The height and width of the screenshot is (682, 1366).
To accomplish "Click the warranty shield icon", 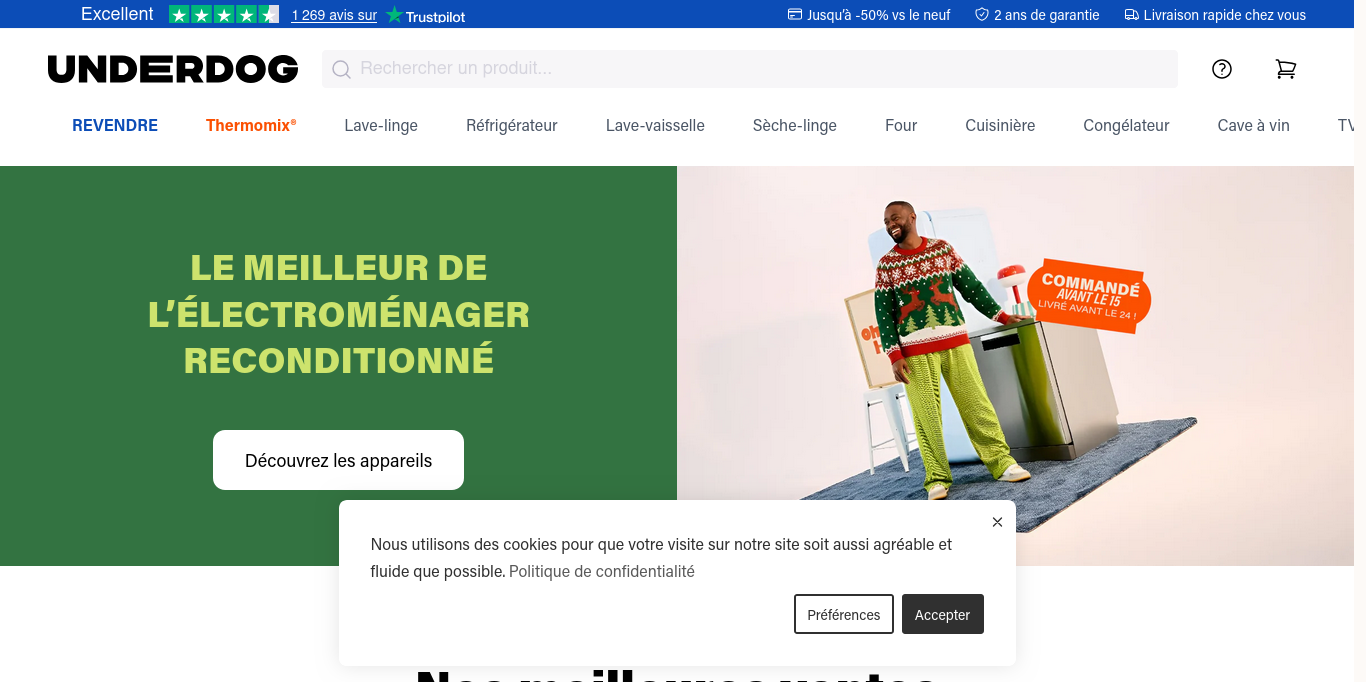I will pos(982,15).
